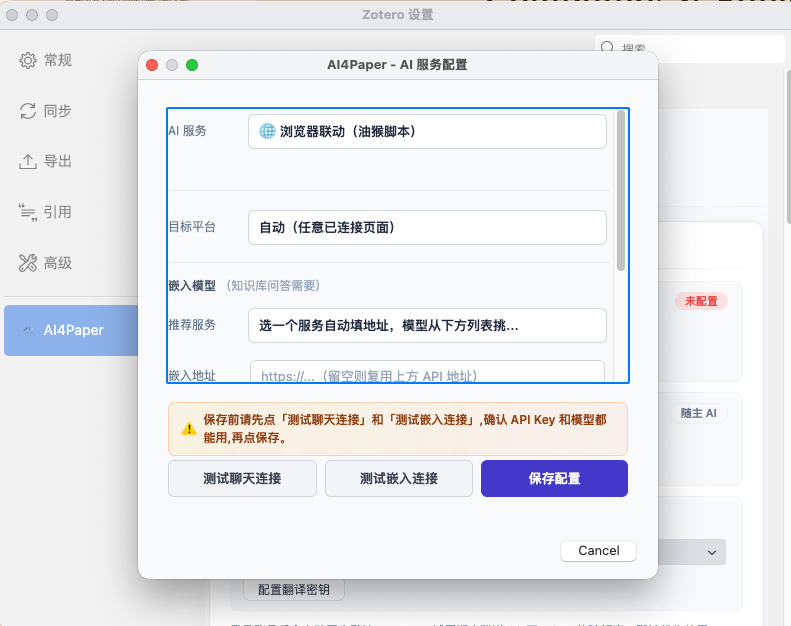This screenshot has width=791, height=626.
Task: Click the 随主 AI badge
Action: click(699, 413)
